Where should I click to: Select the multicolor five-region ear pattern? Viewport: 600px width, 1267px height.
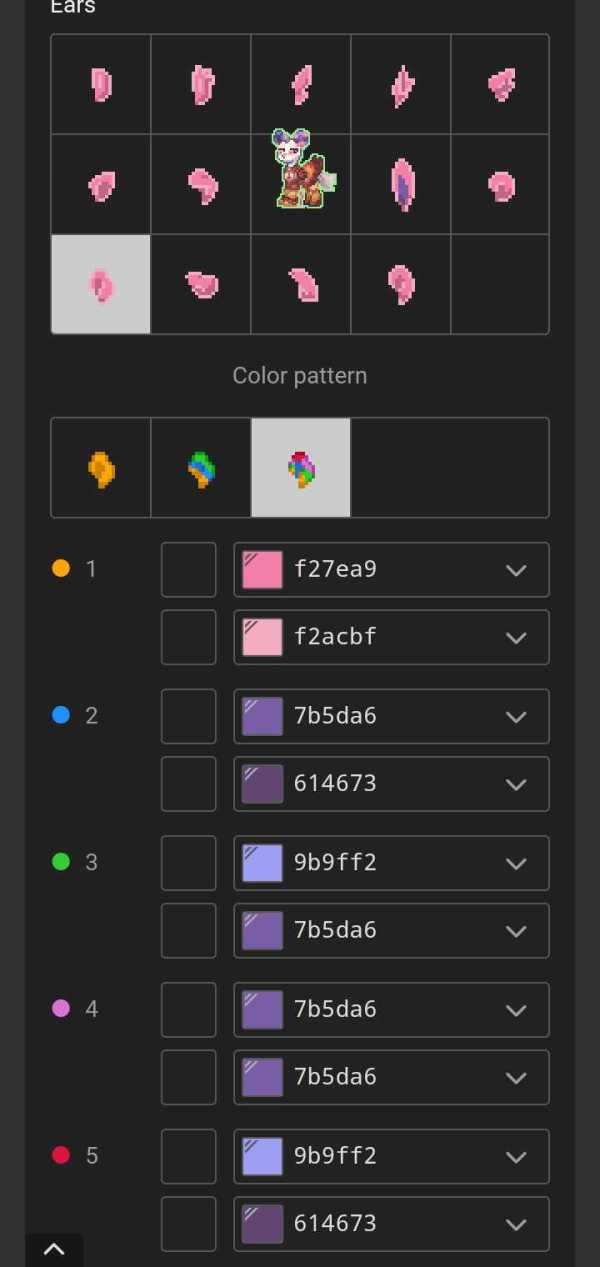pyautogui.click(x=301, y=468)
